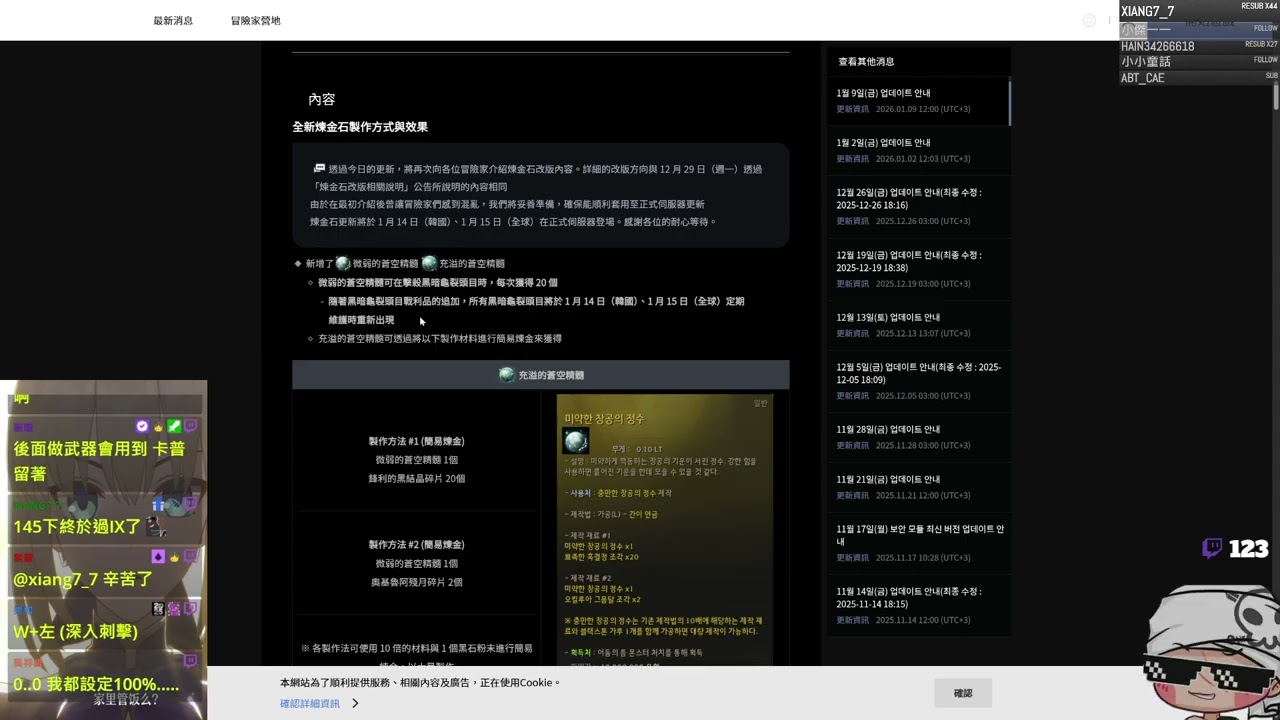Image resolution: width=1280 pixels, height=720 pixels.
Task: Click the globe language icon in header
Action: [x=1089, y=20]
